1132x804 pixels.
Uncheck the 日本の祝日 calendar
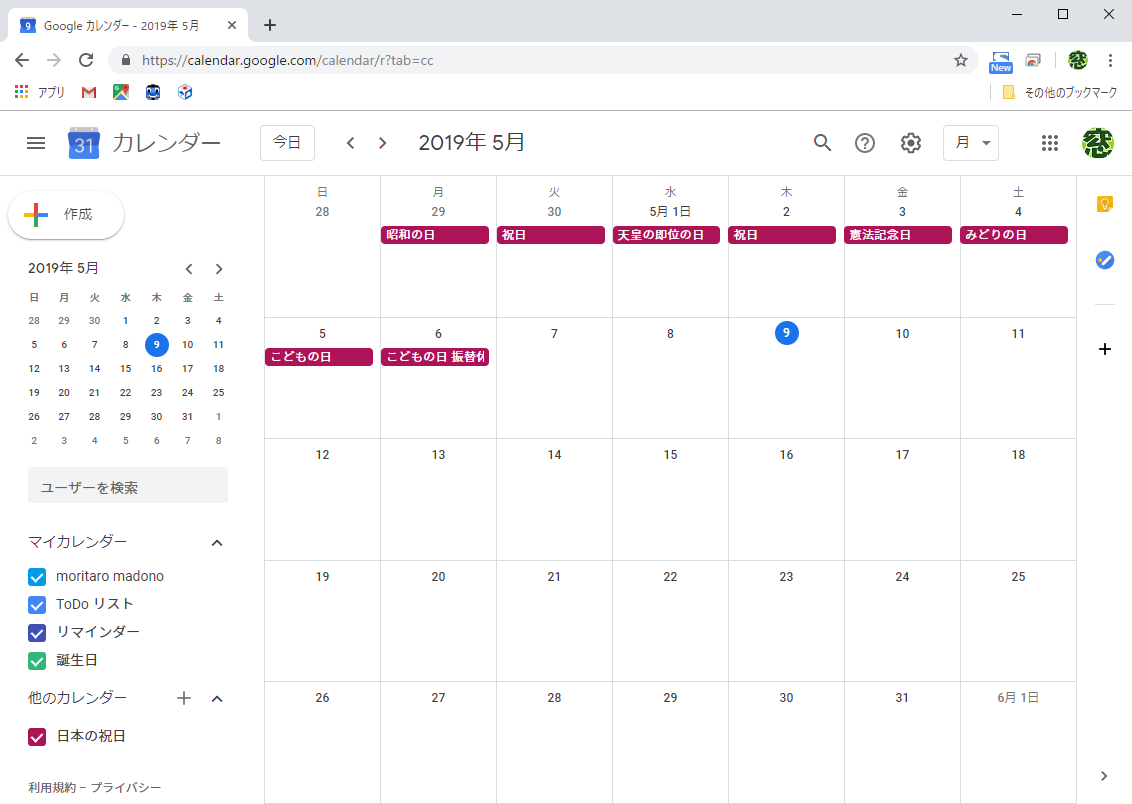(x=37, y=736)
